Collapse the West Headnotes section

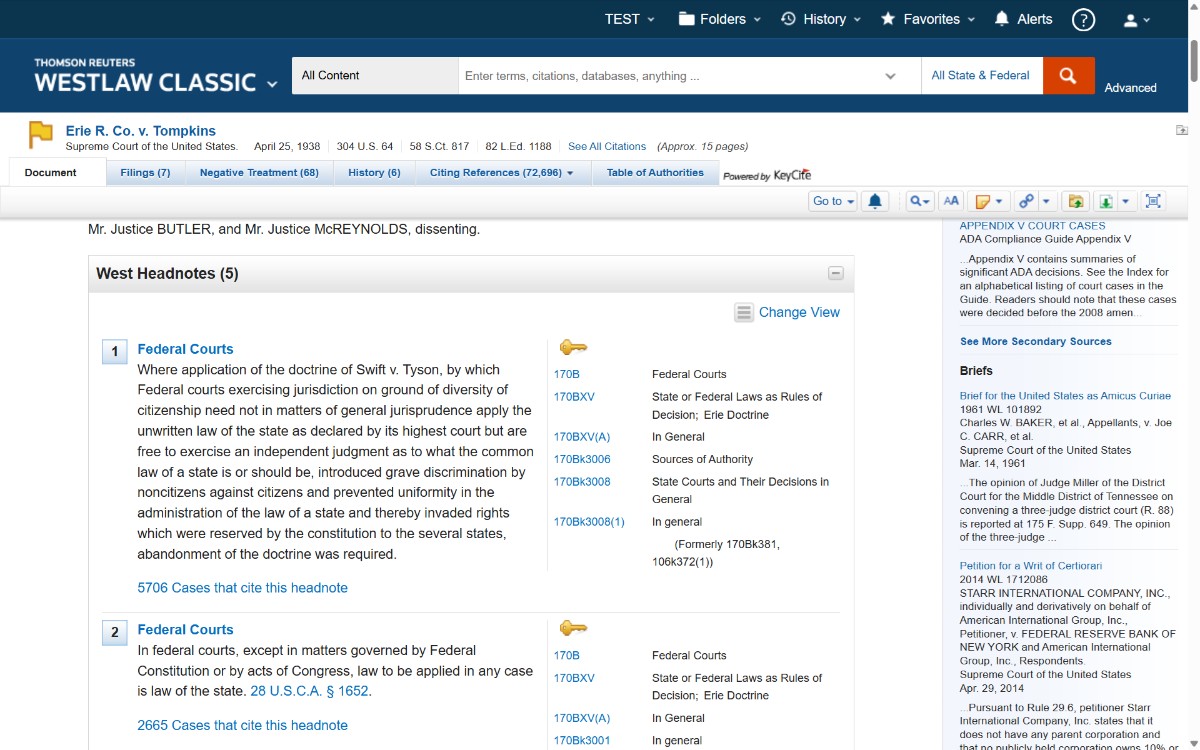(836, 274)
